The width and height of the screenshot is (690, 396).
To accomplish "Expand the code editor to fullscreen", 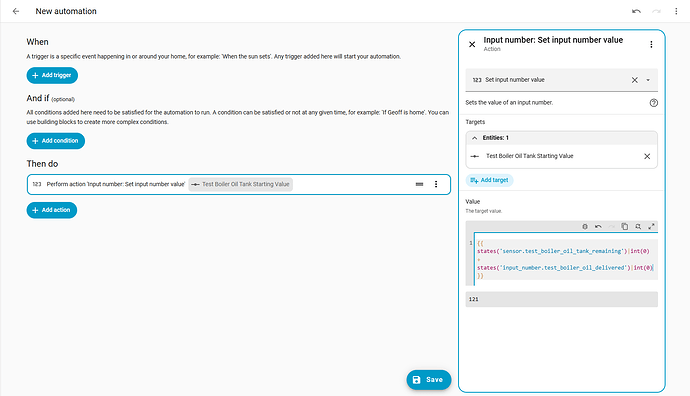I will (x=651, y=226).
